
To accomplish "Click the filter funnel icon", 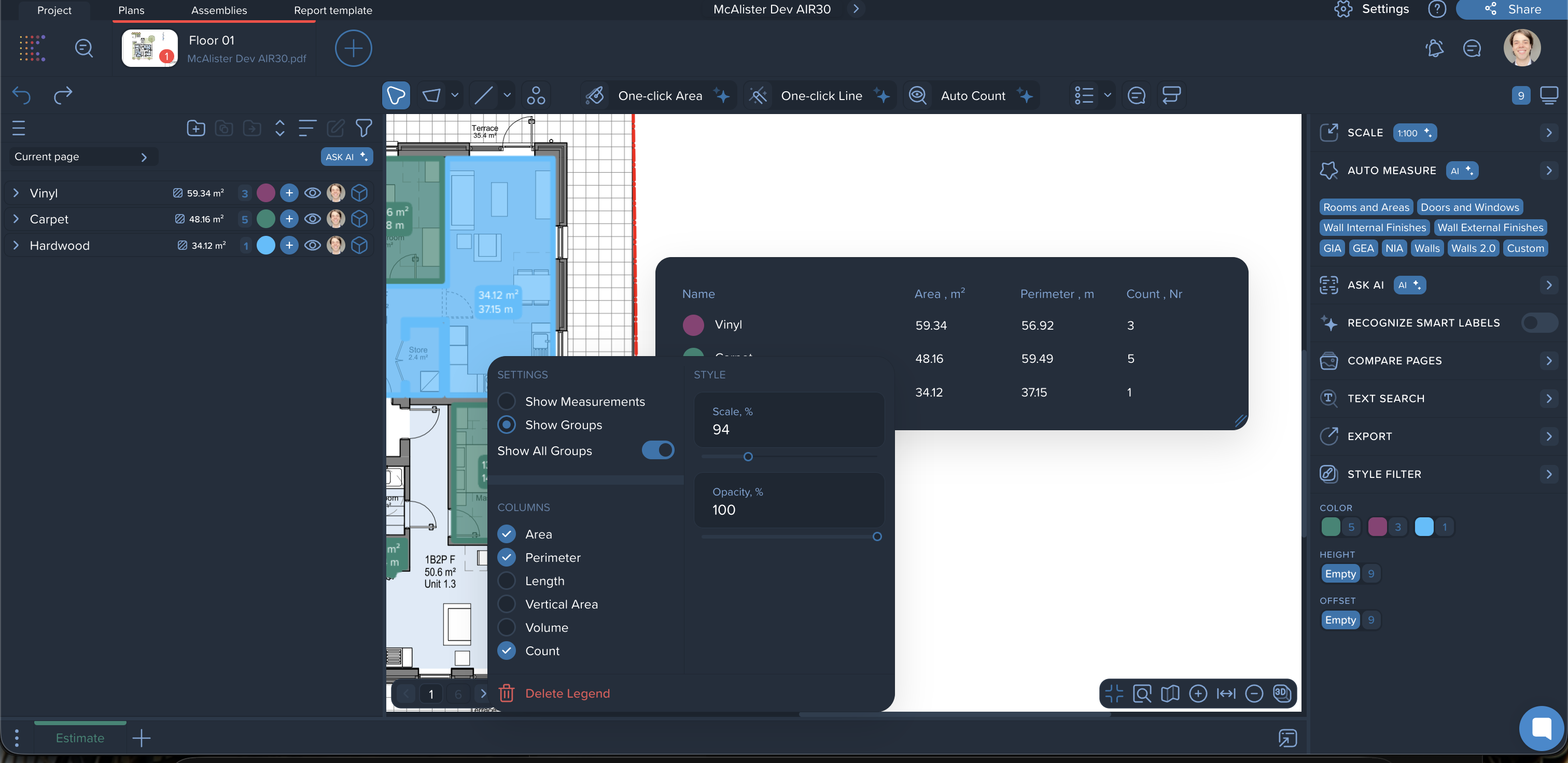I will 363,128.
